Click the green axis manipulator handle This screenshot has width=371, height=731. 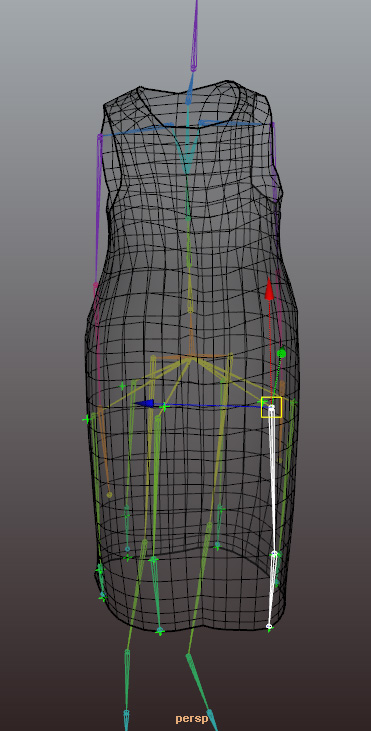pos(281,353)
